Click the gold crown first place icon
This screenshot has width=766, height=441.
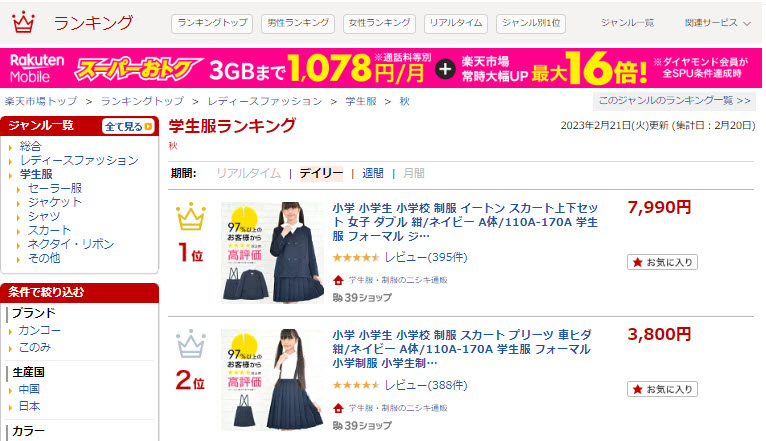(191, 217)
